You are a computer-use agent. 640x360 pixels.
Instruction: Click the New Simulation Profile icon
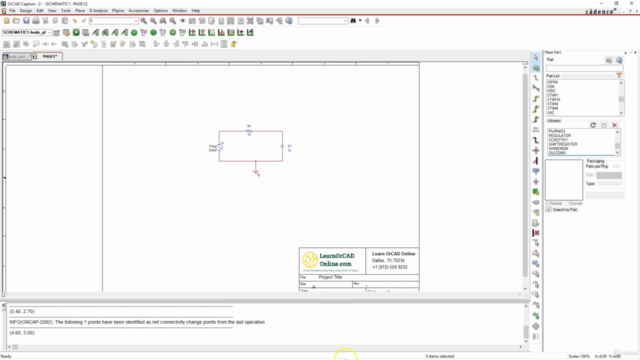tap(56, 32)
